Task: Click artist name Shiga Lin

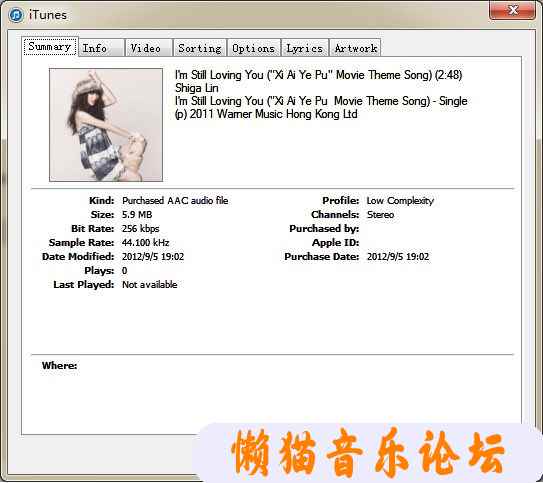Action: 196,88
